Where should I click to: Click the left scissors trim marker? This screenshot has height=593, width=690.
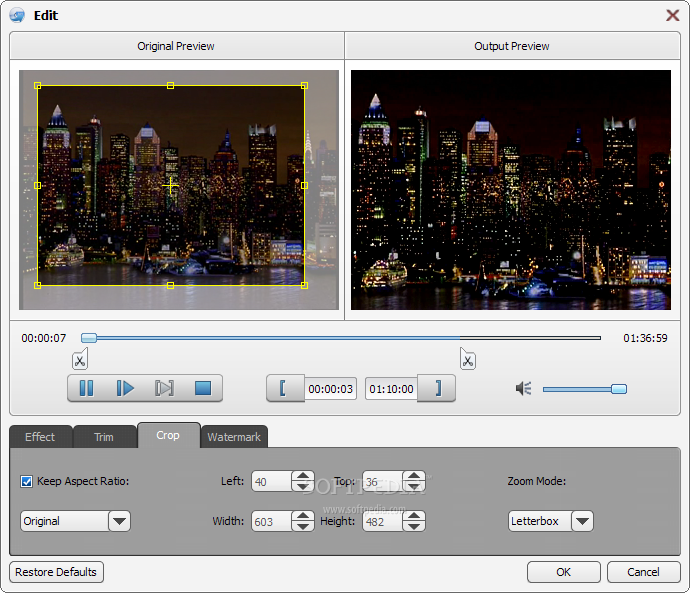point(80,359)
